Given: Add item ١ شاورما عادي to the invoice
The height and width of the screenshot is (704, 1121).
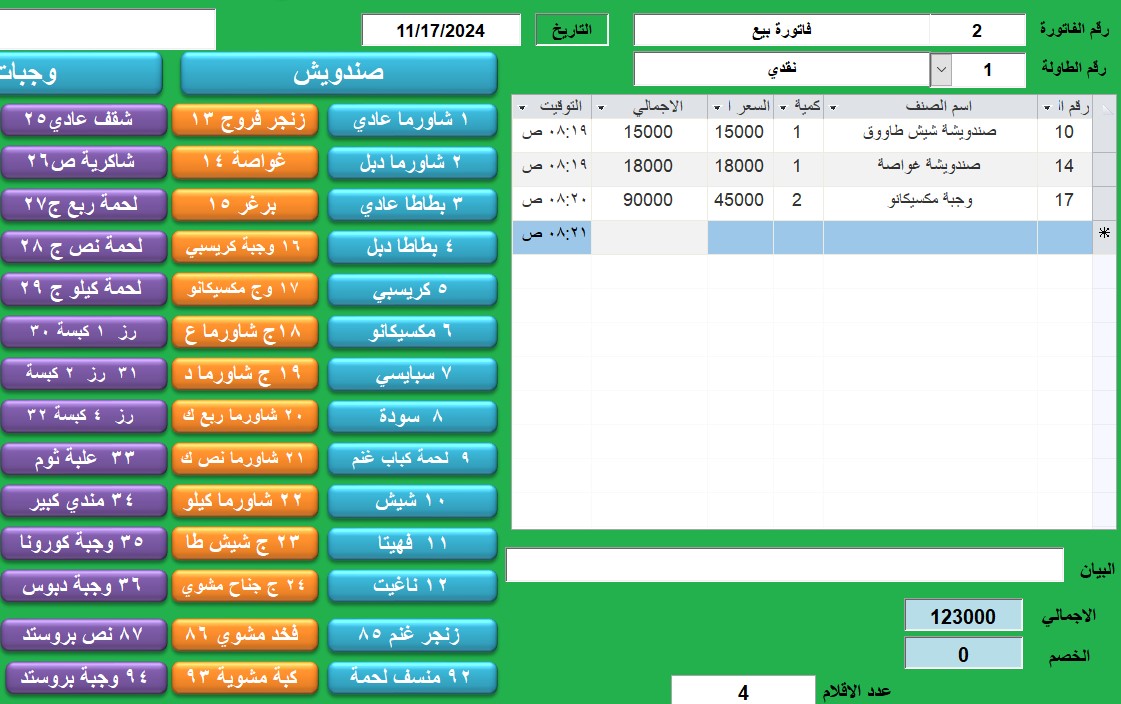Looking at the screenshot, I should coord(412,120).
